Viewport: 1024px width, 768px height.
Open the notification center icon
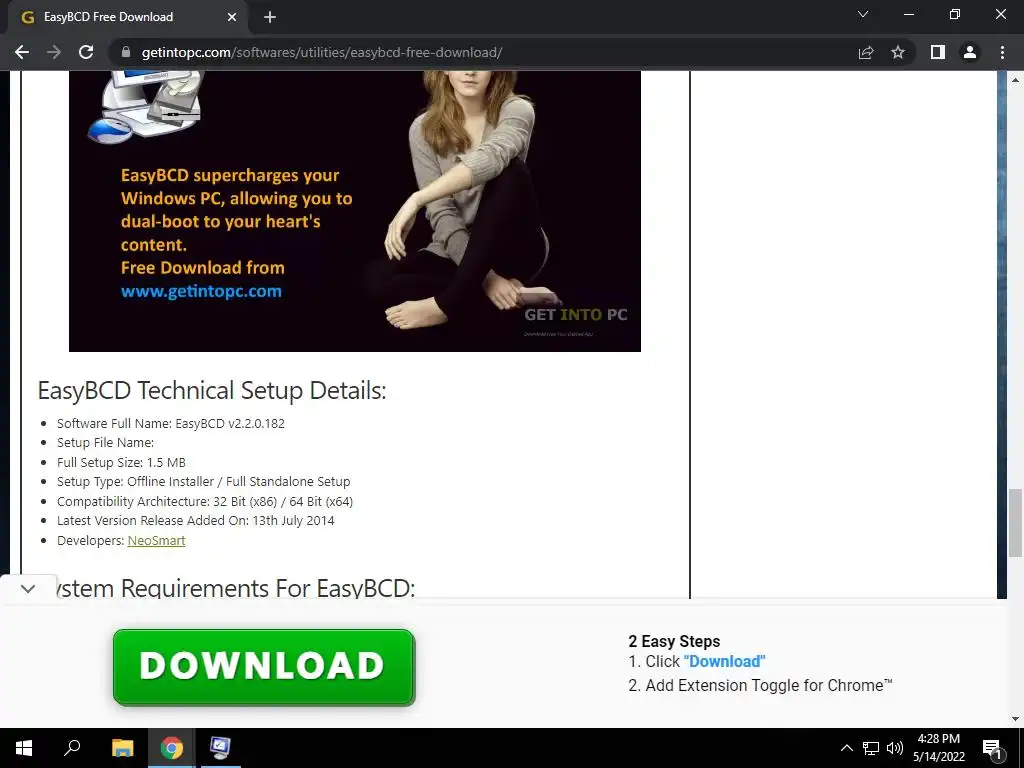click(x=993, y=749)
